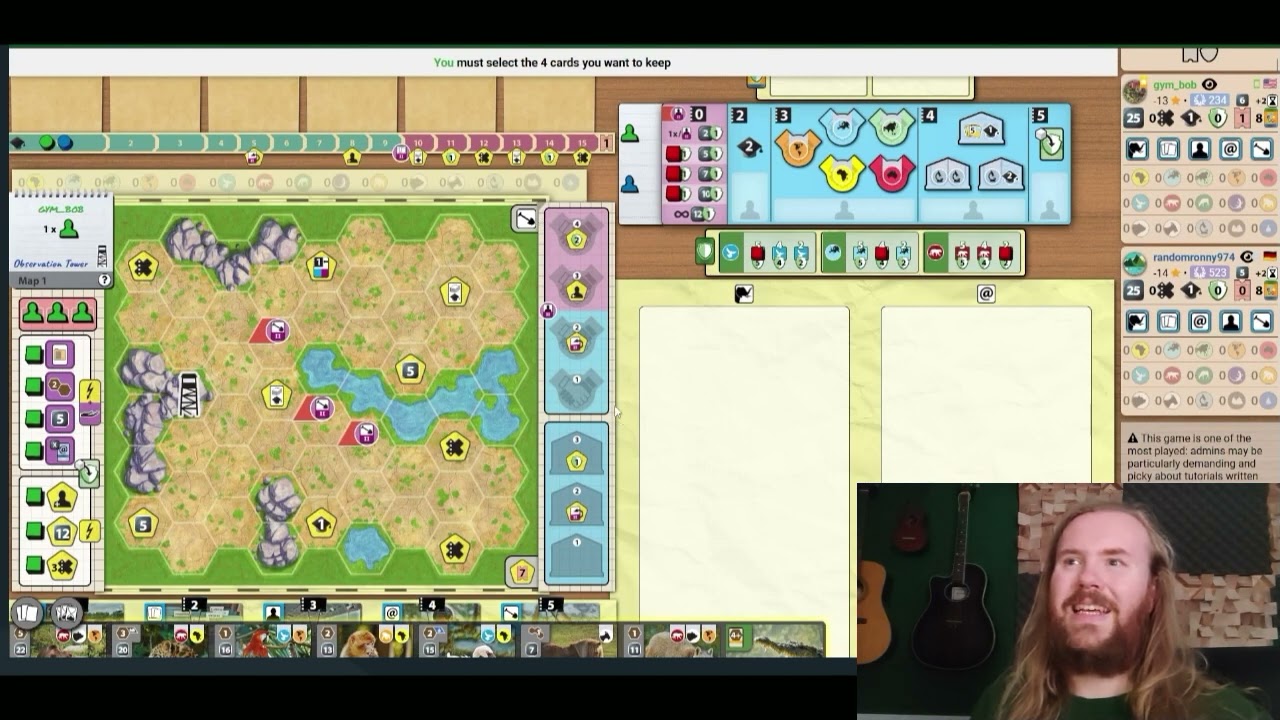Select the top university slot numbered 3
Viewport: 1280px width, 720px height.
[576, 454]
